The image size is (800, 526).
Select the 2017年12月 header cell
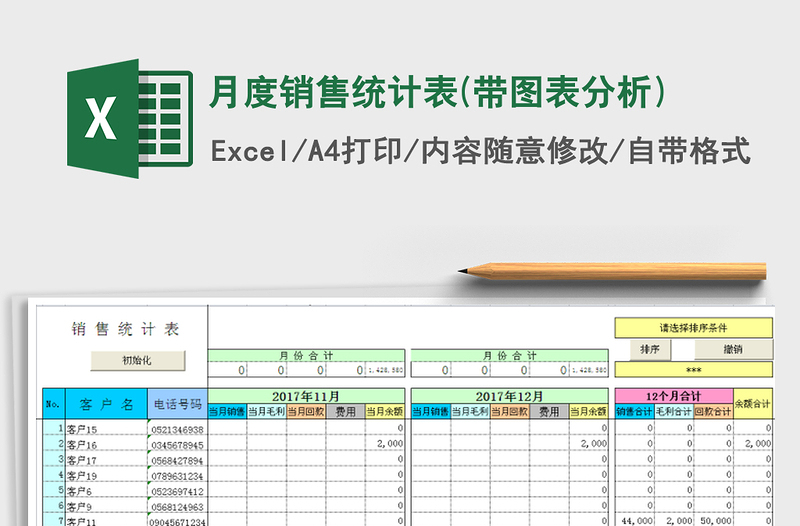[x=509, y=396]
